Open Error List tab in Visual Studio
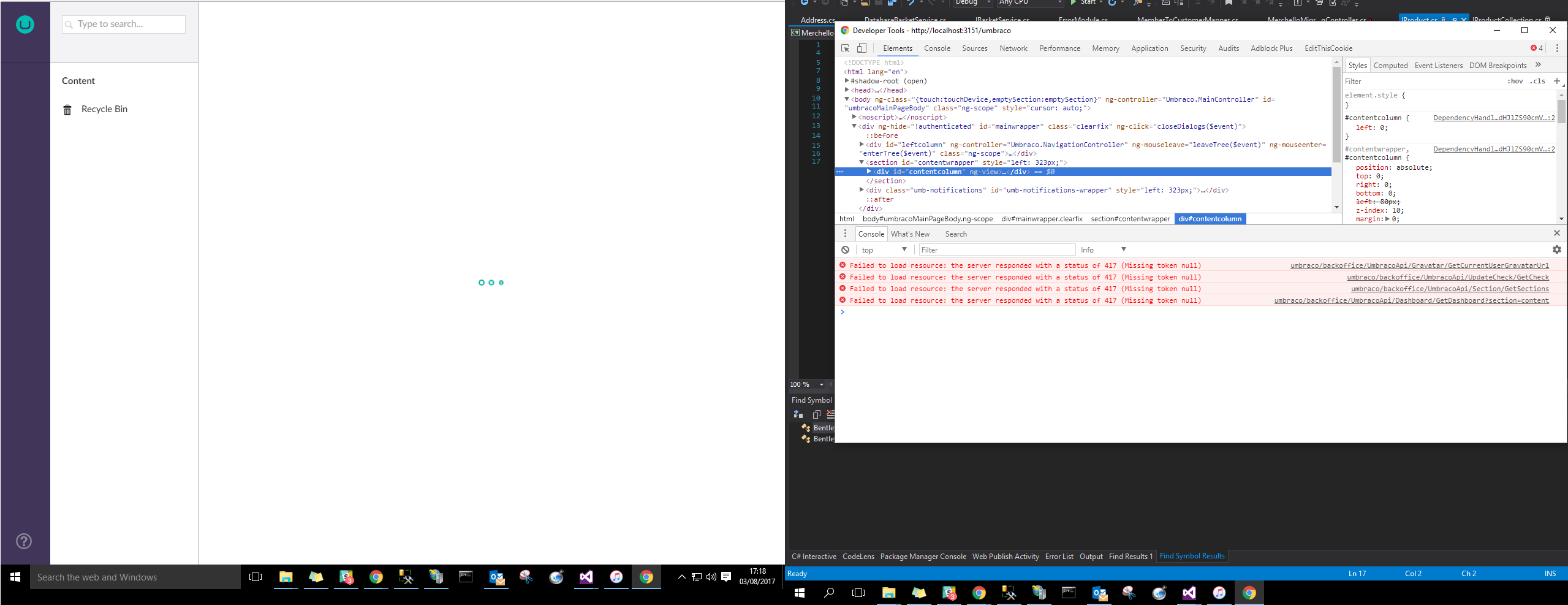1568x605 pixels. coord(1059,557)
